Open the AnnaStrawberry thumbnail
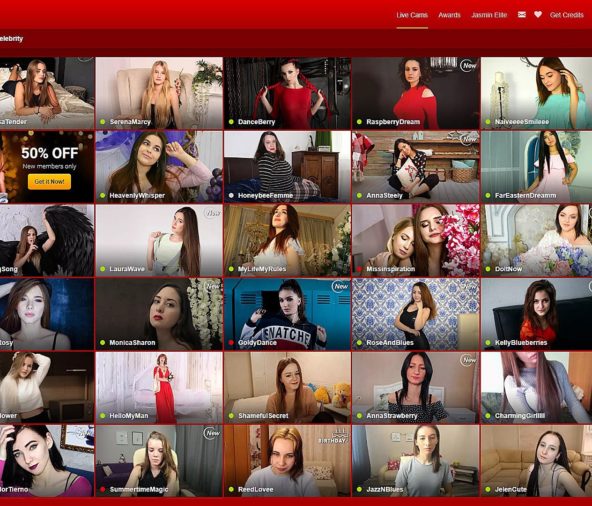This screenshot has height=506, width=592. pos(416,387)
